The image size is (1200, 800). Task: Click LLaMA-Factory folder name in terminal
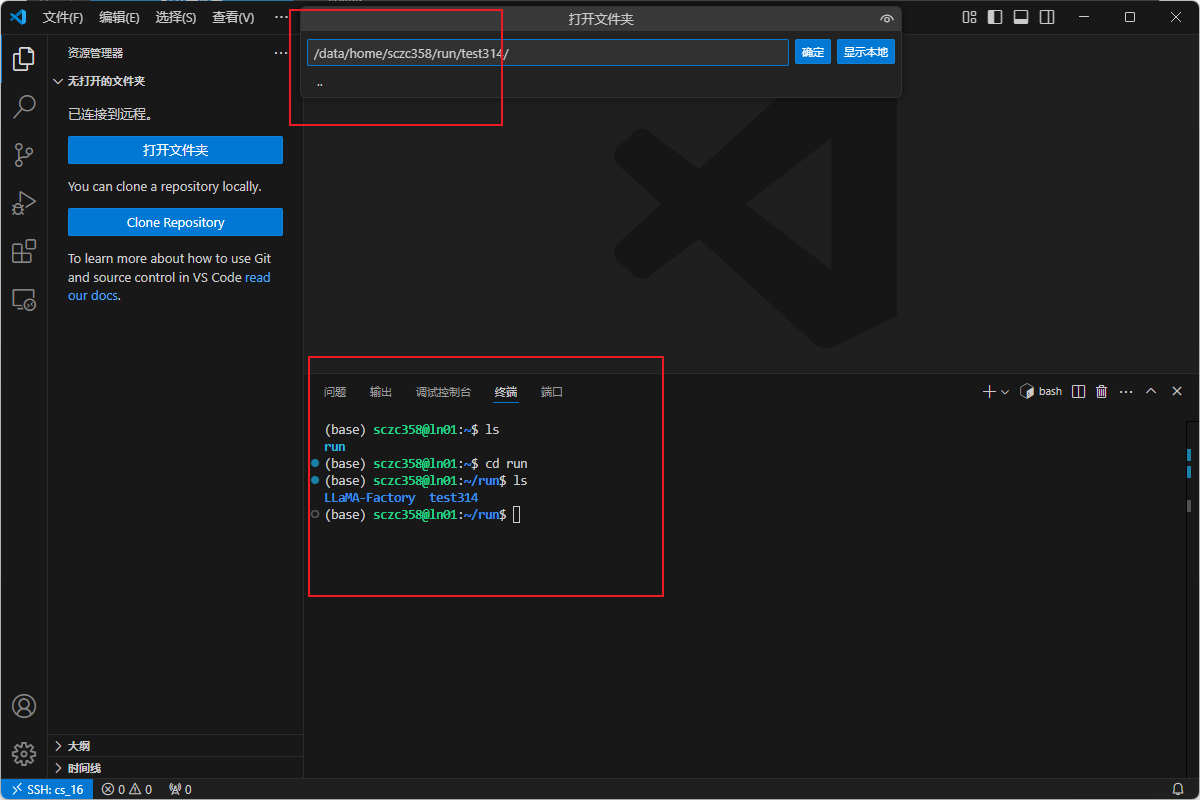369,497
